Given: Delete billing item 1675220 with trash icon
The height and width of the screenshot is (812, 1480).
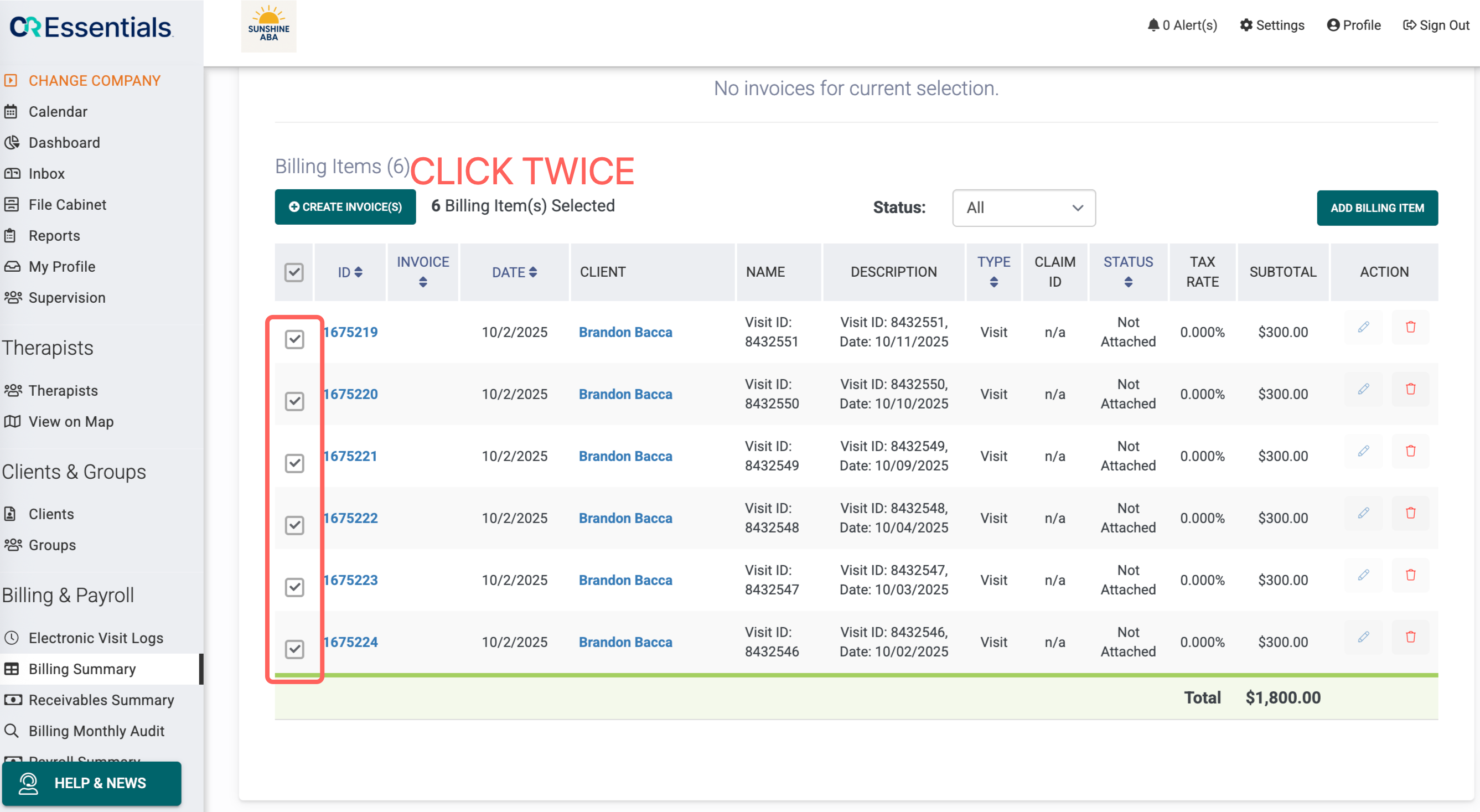Looking at the screenshot, I should point(1410,389).
